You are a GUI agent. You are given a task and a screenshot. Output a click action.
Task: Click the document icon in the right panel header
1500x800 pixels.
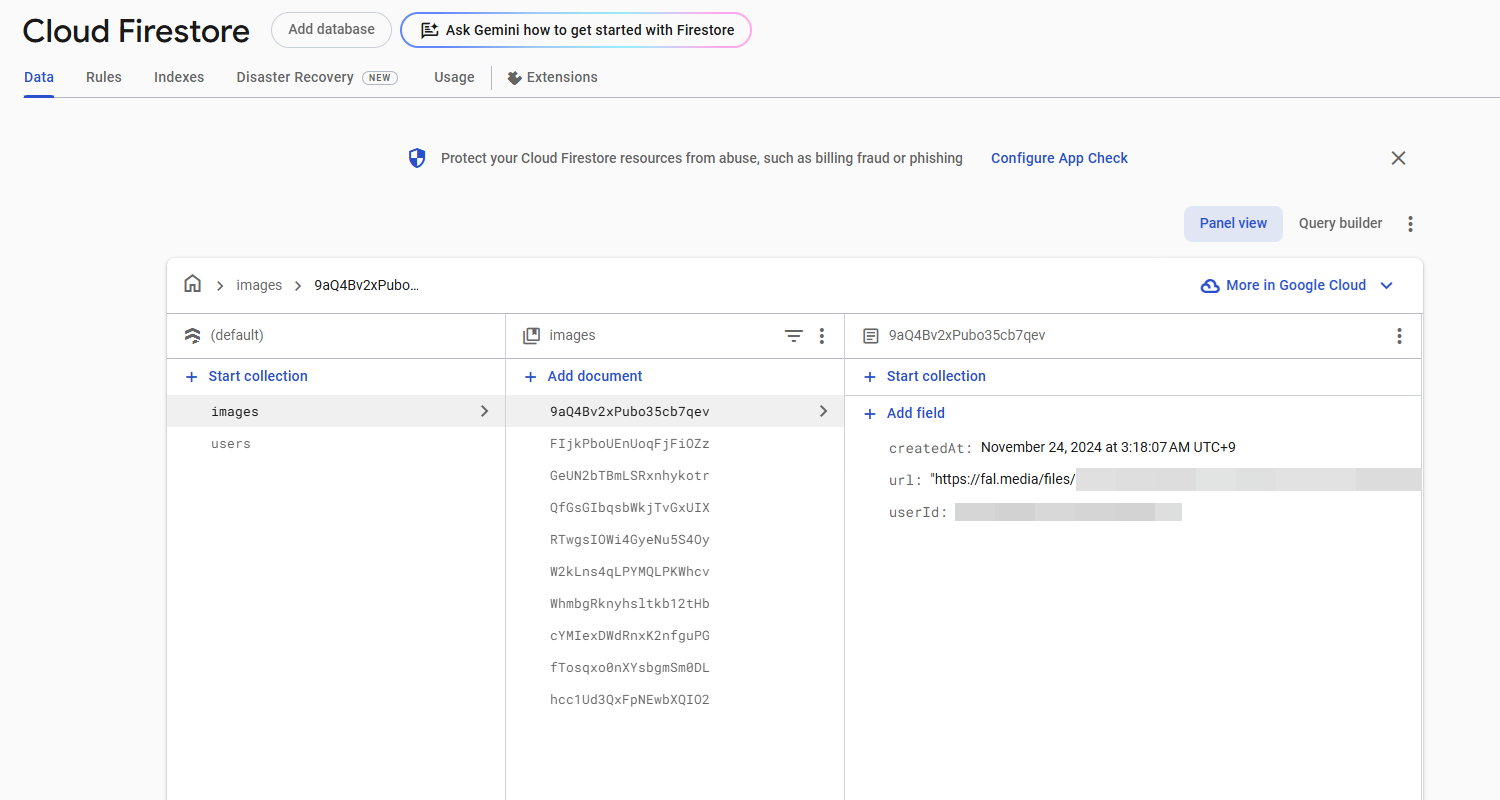point(871,336)
